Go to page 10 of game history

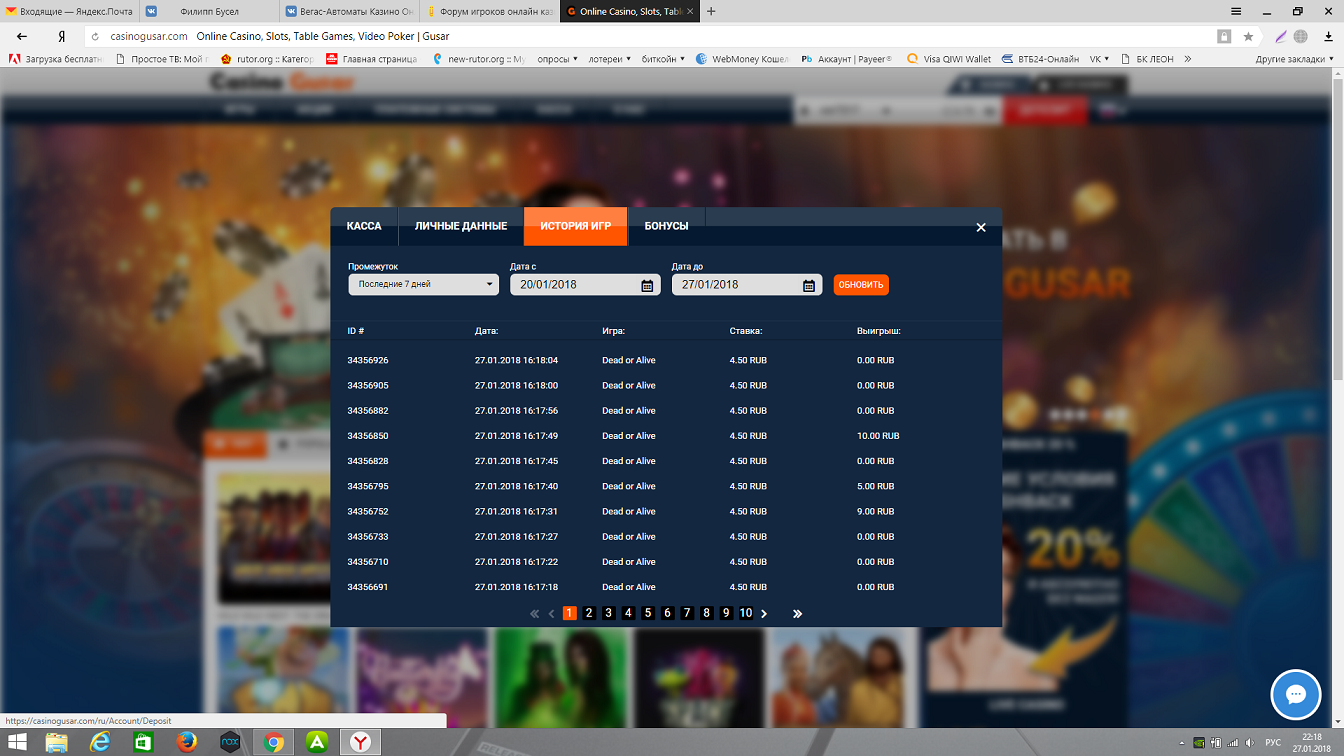tap(746, 613)
